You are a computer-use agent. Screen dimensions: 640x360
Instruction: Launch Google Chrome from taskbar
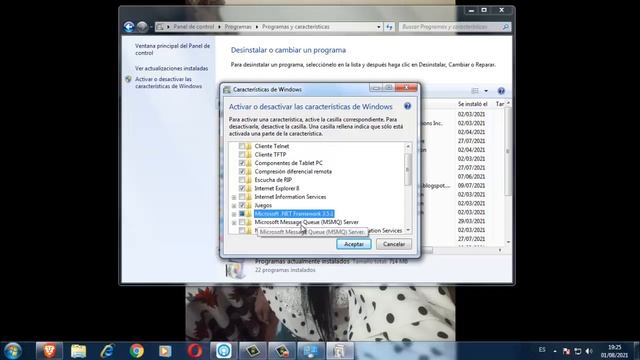click(x=137, y=351)
